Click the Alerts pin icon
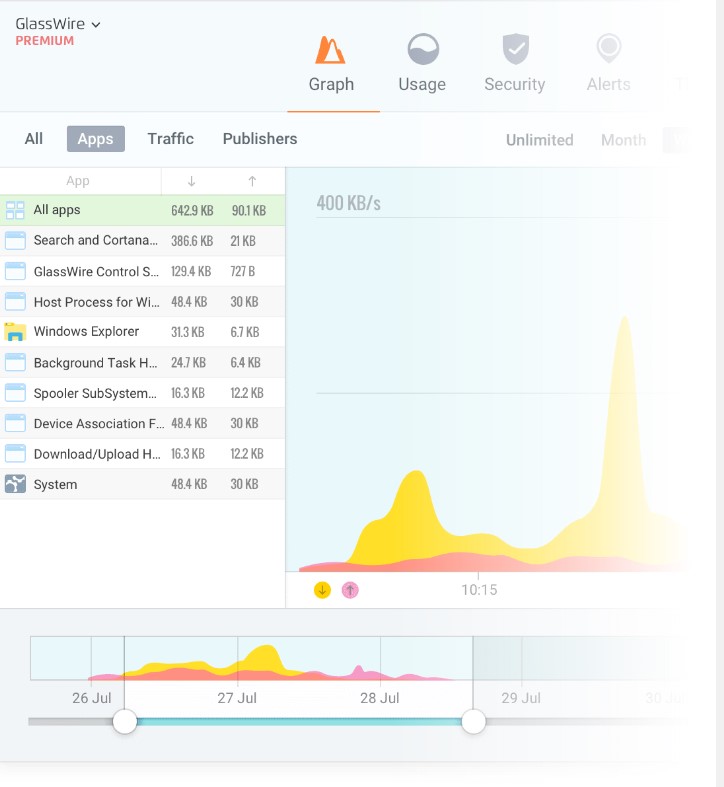The image size is (724, 787). (x=609, y=48)
